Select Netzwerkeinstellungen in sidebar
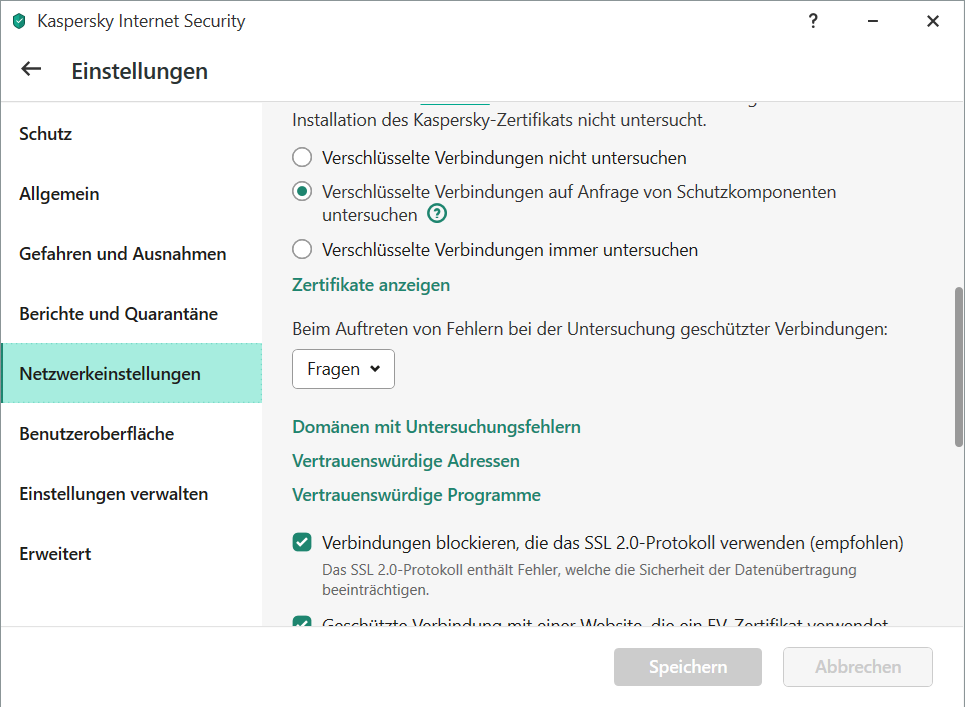 point(132,373)
